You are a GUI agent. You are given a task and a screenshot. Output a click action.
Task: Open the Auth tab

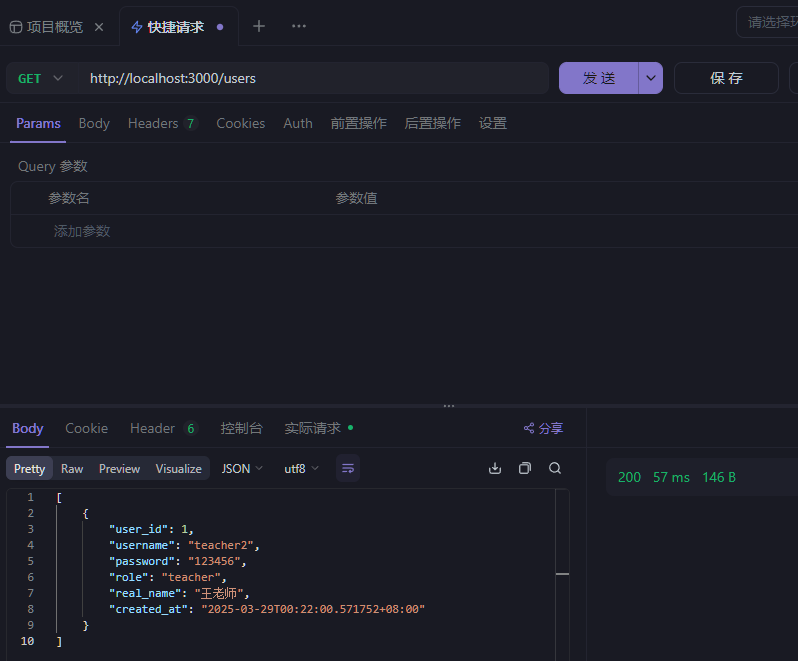click(x=298, y=124)
